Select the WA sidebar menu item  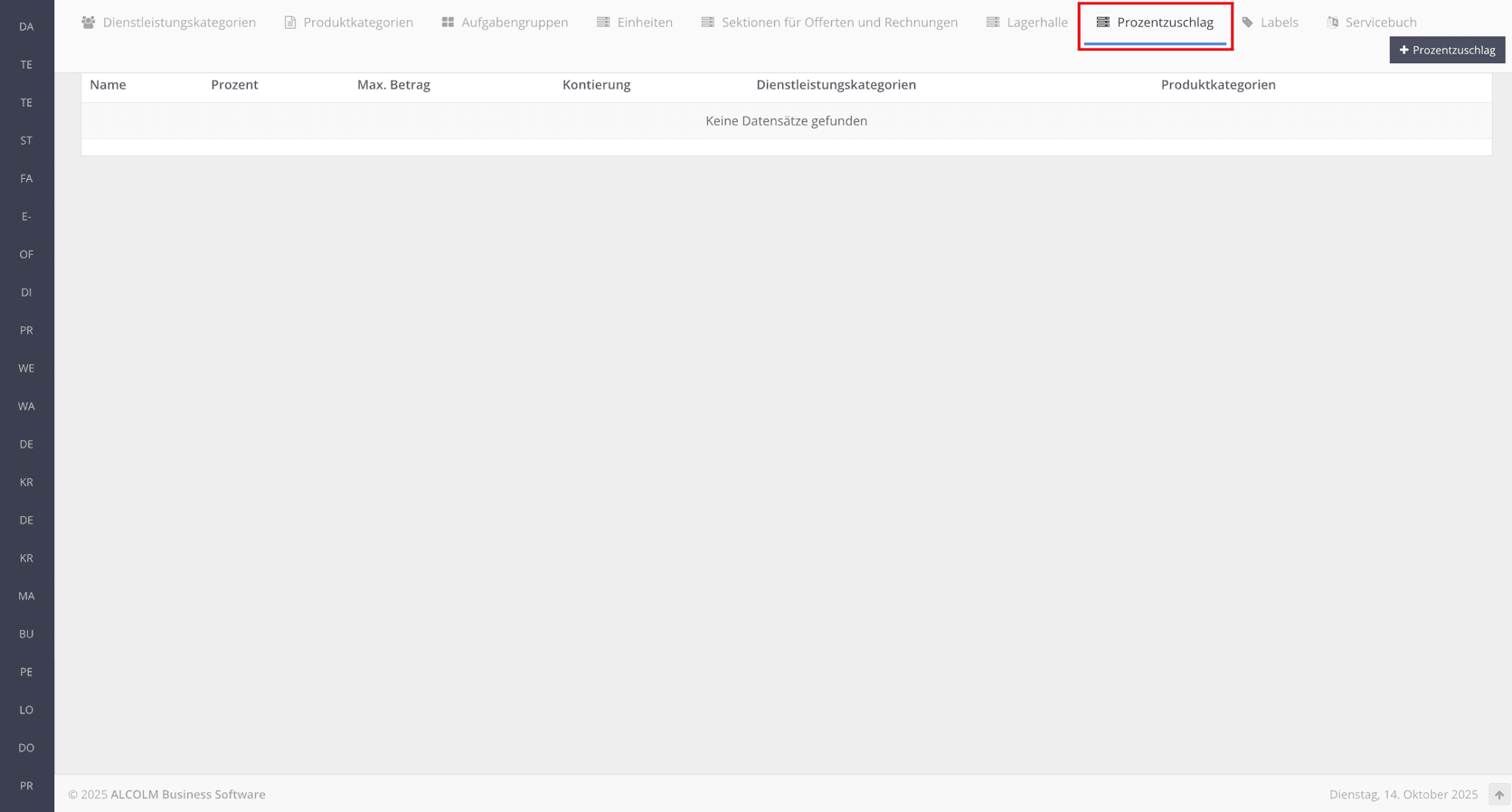tap(26, 407)
